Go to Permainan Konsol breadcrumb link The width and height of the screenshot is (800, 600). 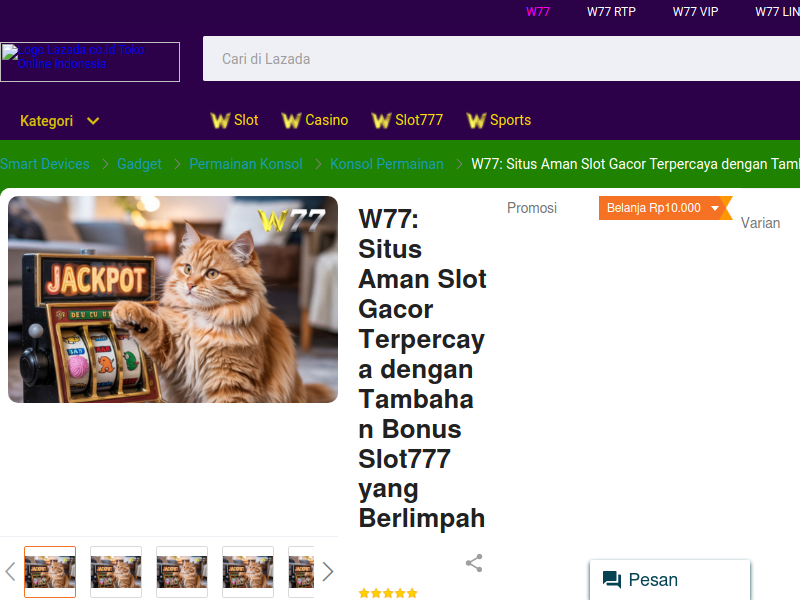(246, 164)
